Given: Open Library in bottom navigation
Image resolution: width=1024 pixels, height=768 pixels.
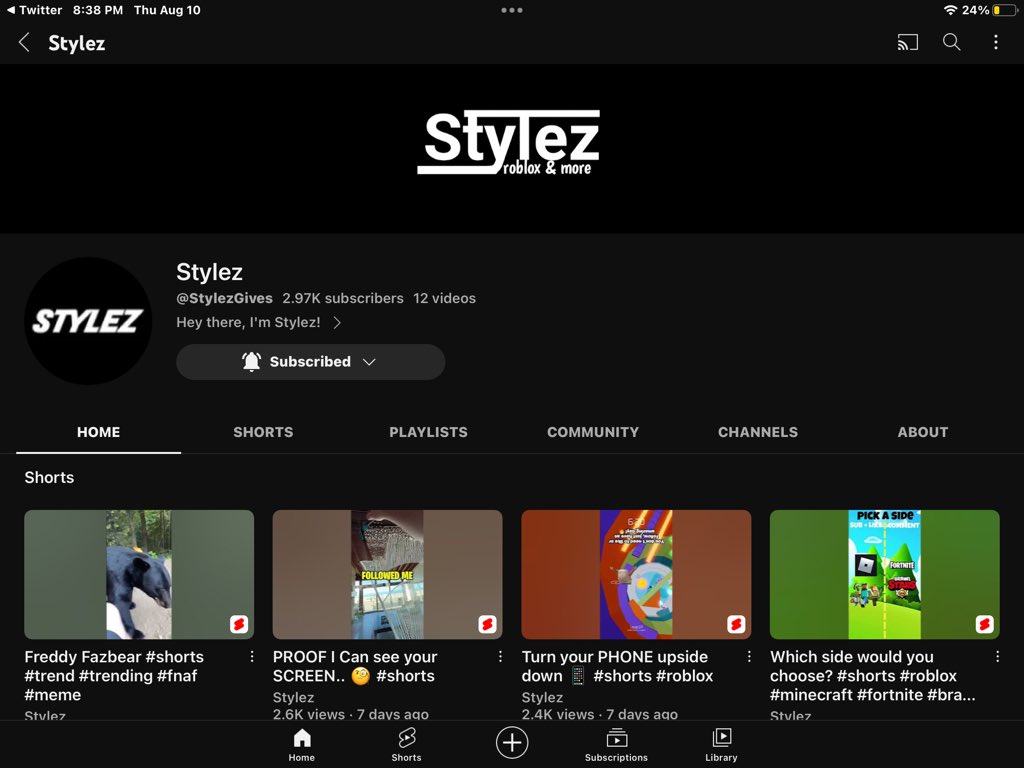Looking at the screenshot, I should [721, 745].
